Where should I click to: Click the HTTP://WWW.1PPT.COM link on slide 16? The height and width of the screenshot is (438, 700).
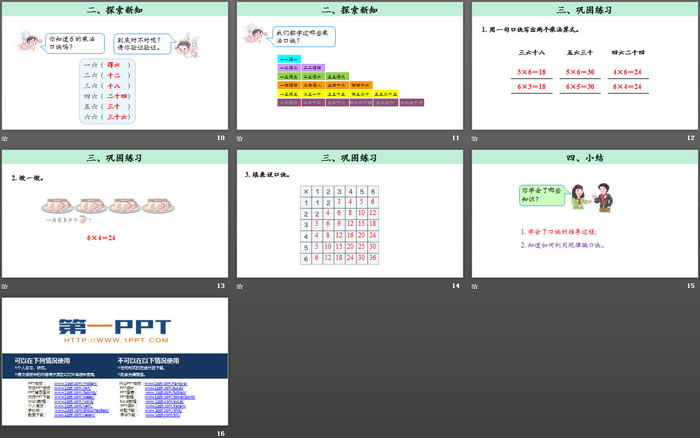click(113, 340)
